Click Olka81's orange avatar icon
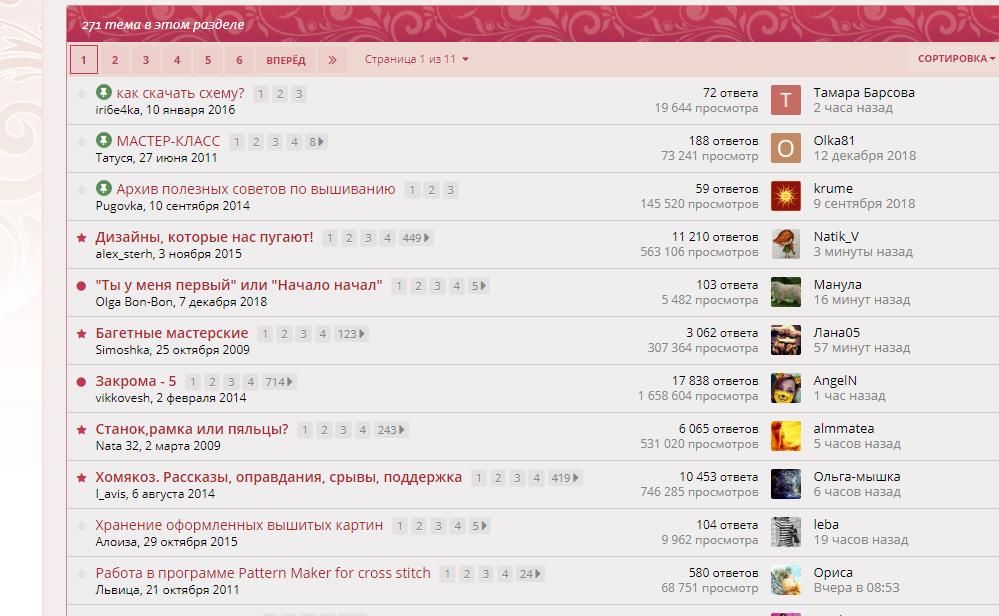 coord(786,148)
